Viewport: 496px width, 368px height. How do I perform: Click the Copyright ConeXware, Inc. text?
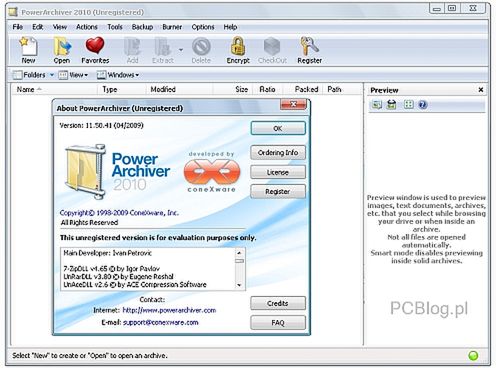coord(119,213)
